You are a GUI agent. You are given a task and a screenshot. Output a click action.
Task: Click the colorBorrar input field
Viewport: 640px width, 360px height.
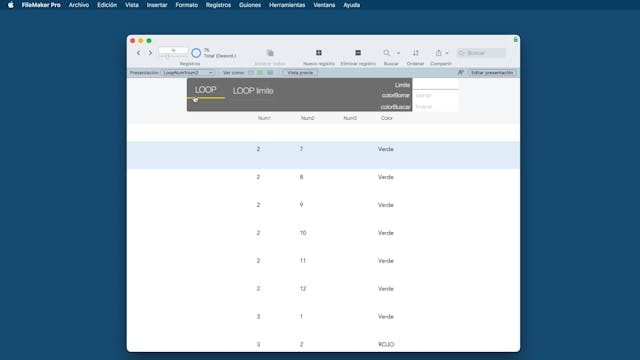coord(436,95)
